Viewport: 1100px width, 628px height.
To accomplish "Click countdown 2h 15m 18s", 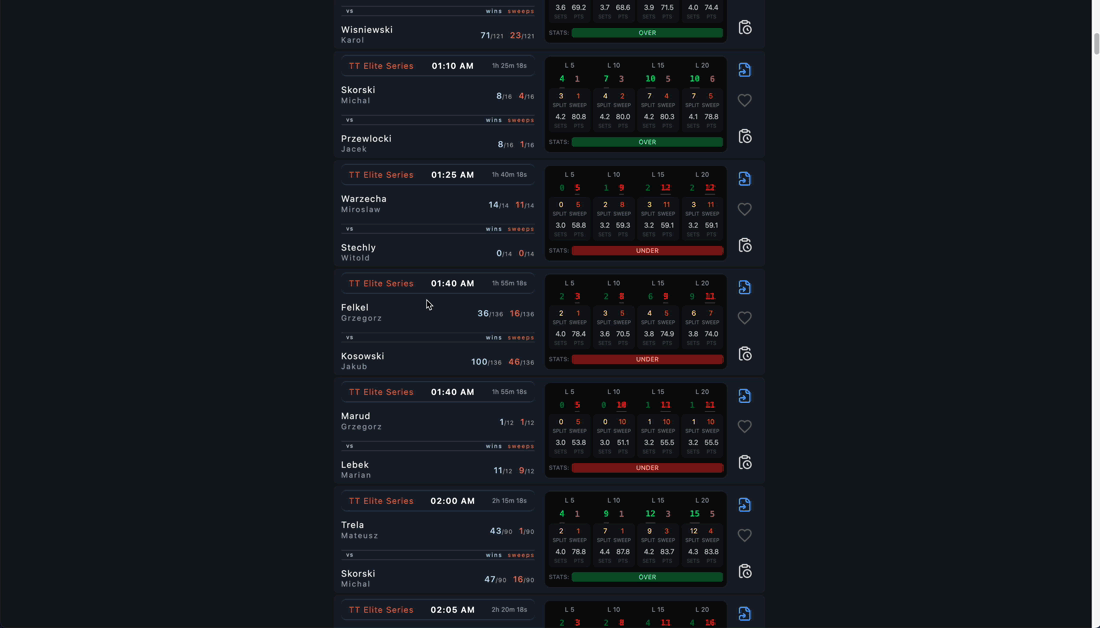I will [509, 501].
